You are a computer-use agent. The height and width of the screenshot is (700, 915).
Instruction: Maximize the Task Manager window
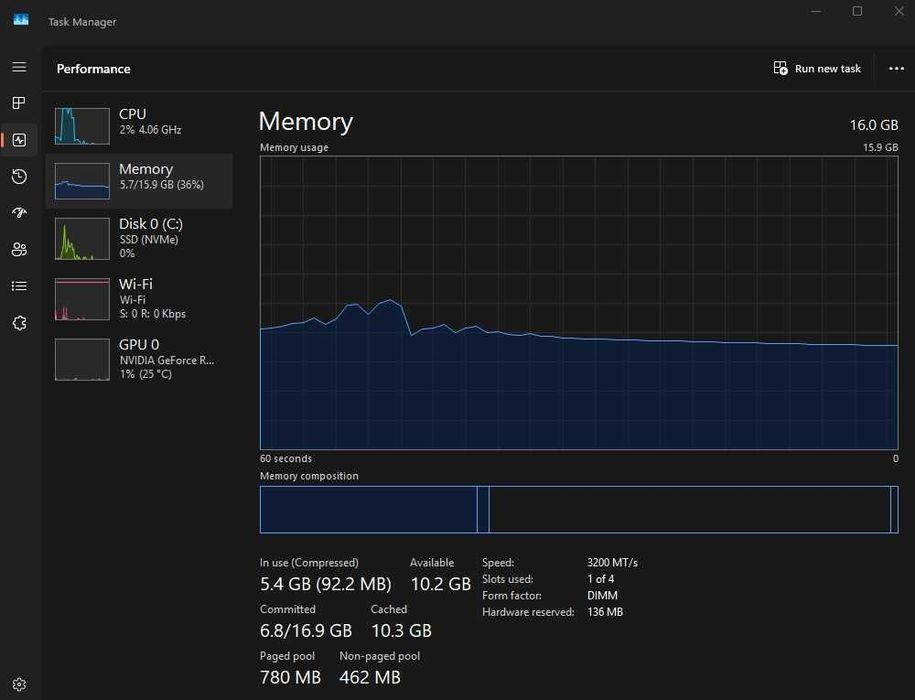click(857, 11)
